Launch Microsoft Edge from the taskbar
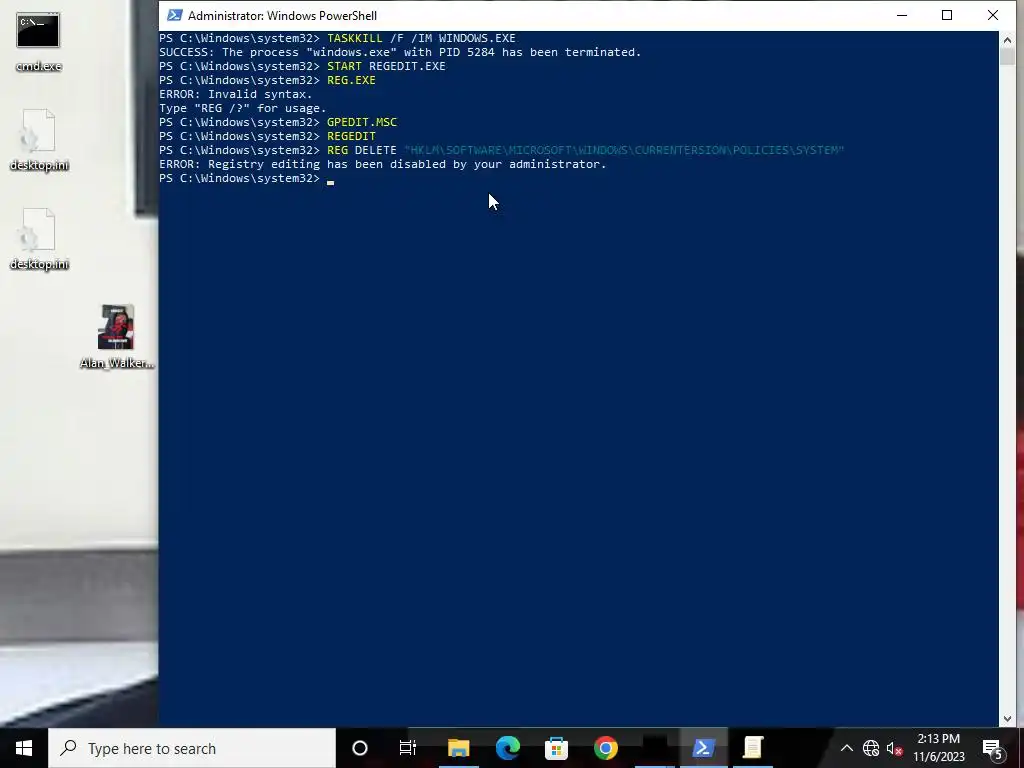This screenshot has height=768, width=1024. [507, 748]
